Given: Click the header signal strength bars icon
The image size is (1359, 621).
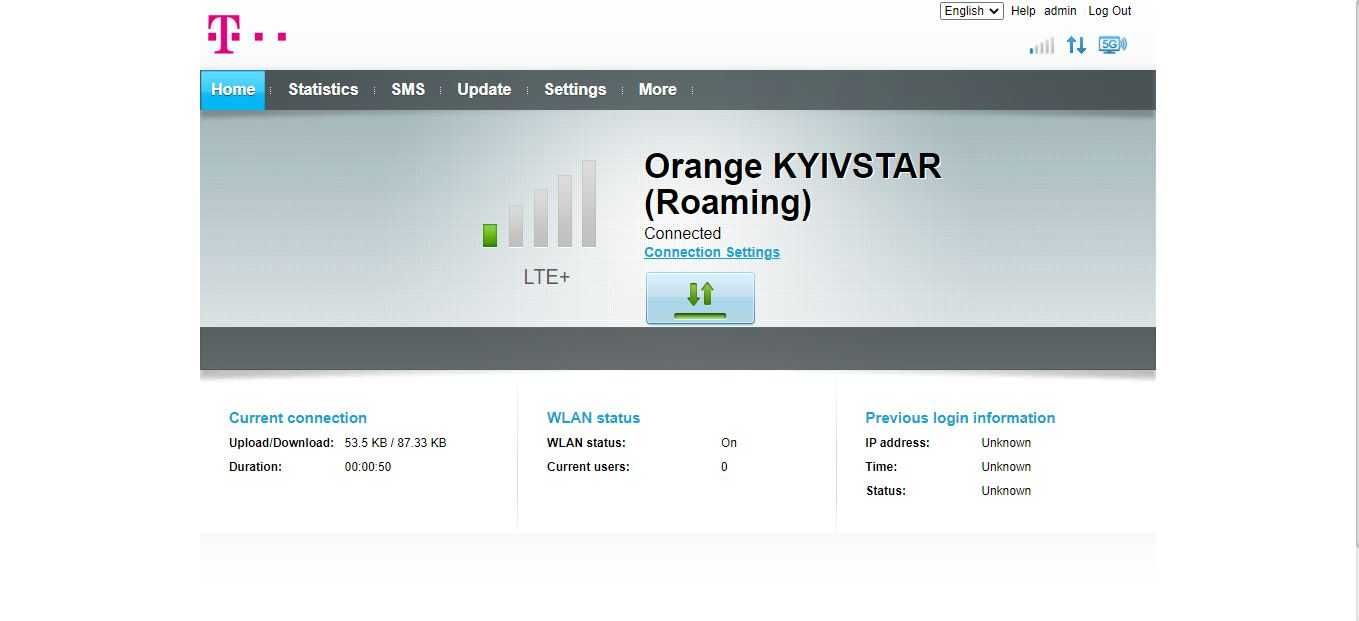Looking at the screenshot, I should click(1042, 45).
